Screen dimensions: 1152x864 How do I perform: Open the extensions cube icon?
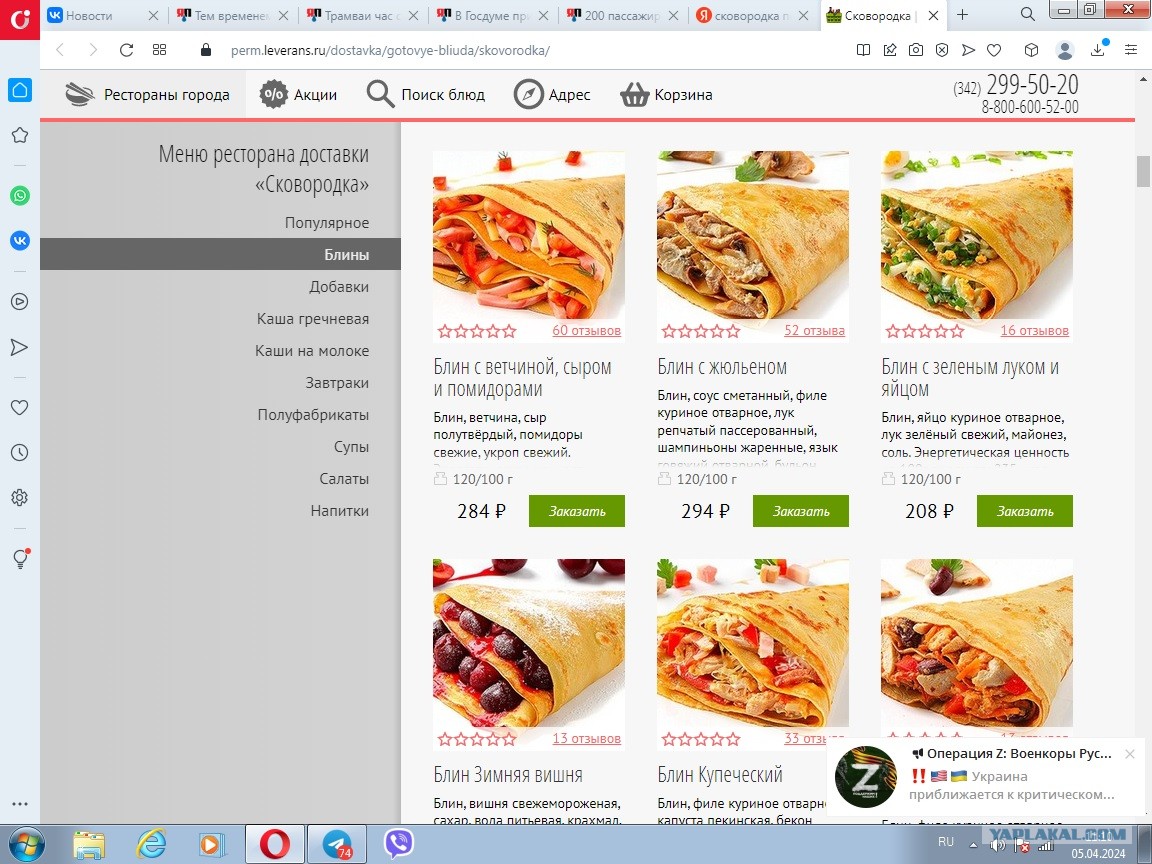tap(1032, 50)
